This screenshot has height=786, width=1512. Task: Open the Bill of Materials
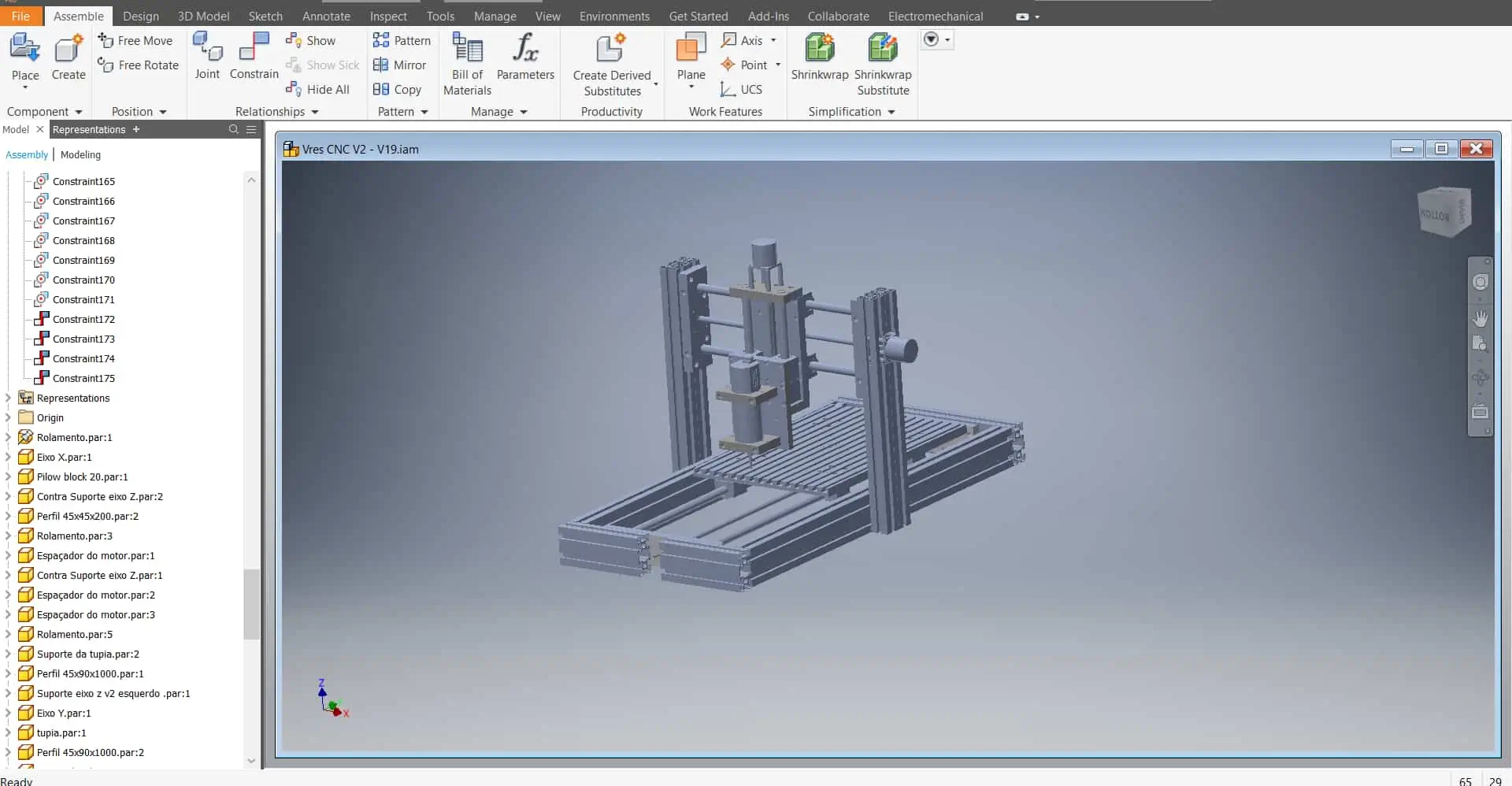click(466, 63)
